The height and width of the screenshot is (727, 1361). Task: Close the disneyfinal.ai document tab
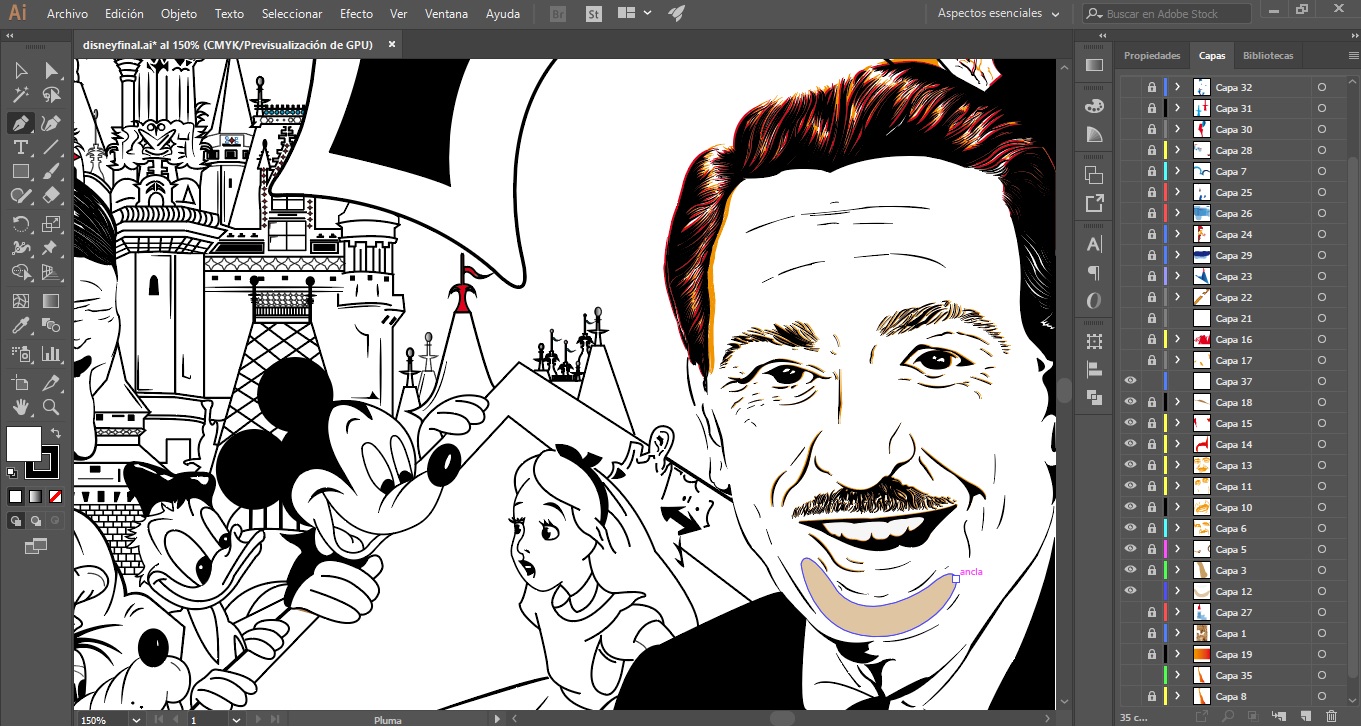tap(392, 44)
